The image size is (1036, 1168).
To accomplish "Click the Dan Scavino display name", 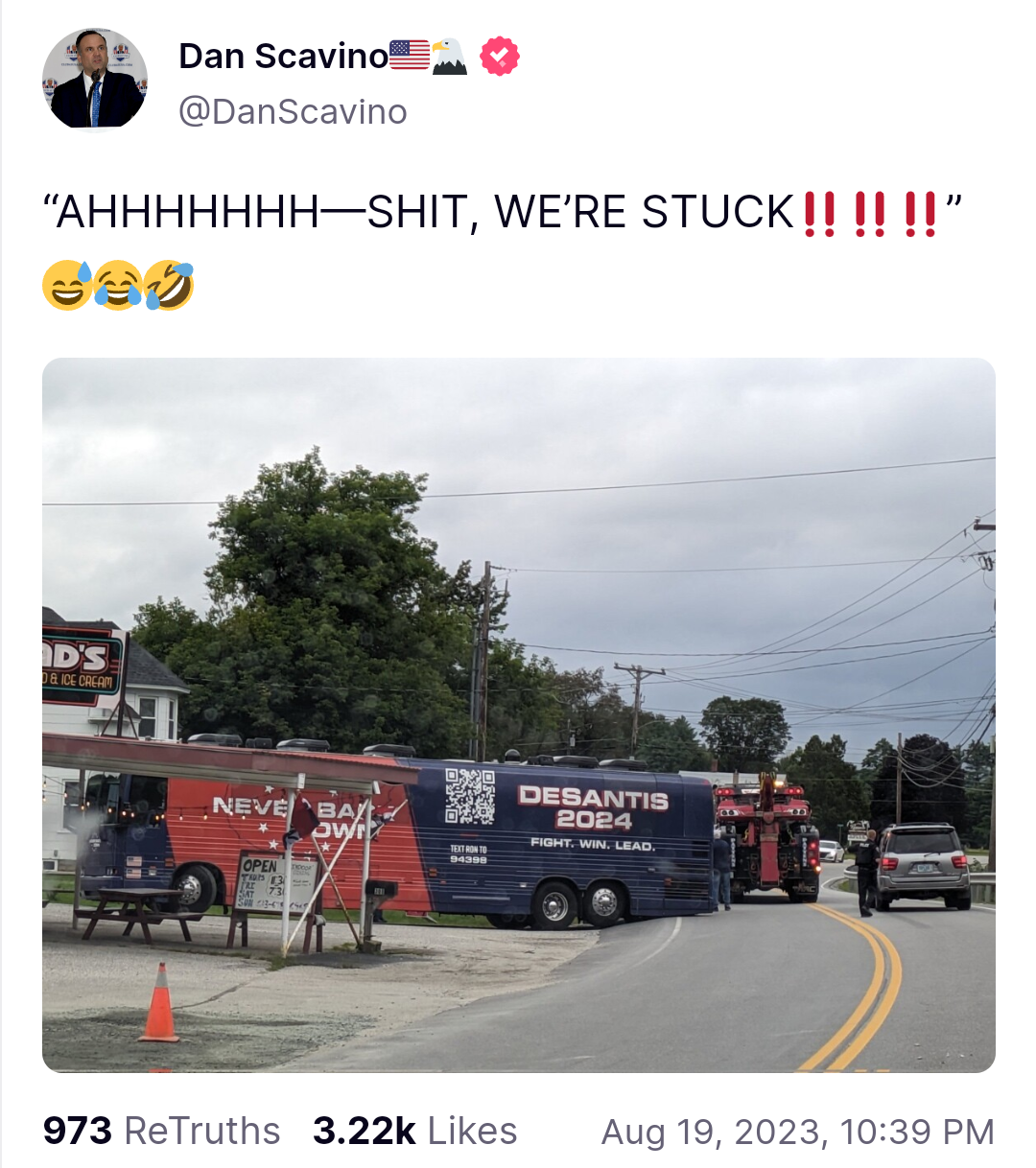I will point(283,56).
